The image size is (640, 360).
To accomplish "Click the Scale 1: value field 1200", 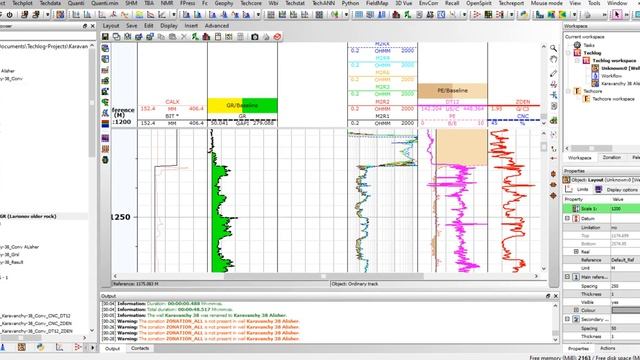I will [x=625, y=209].
